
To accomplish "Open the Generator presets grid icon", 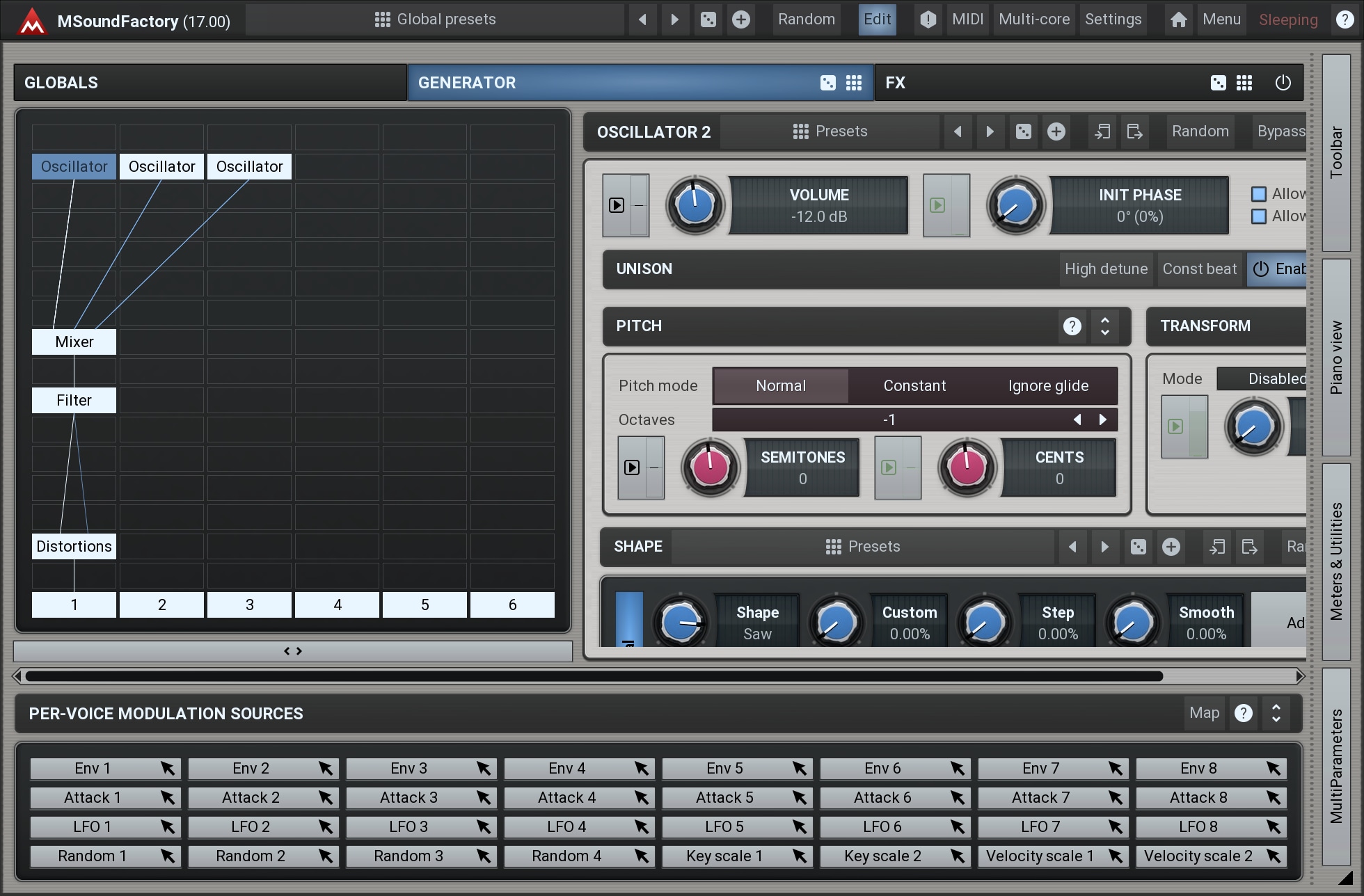I will [x=854, y=83].
